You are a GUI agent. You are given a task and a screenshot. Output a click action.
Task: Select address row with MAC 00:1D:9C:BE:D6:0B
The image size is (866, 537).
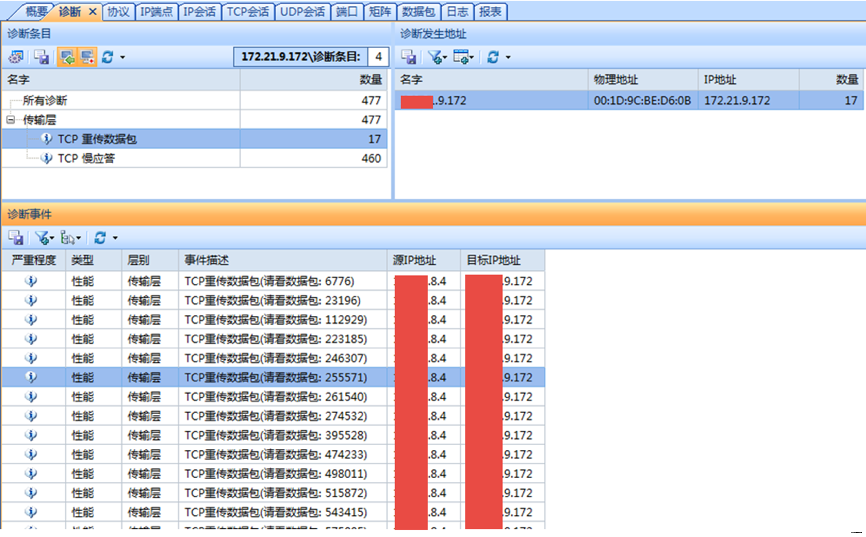pyautogui.click(x=629, y=101)
